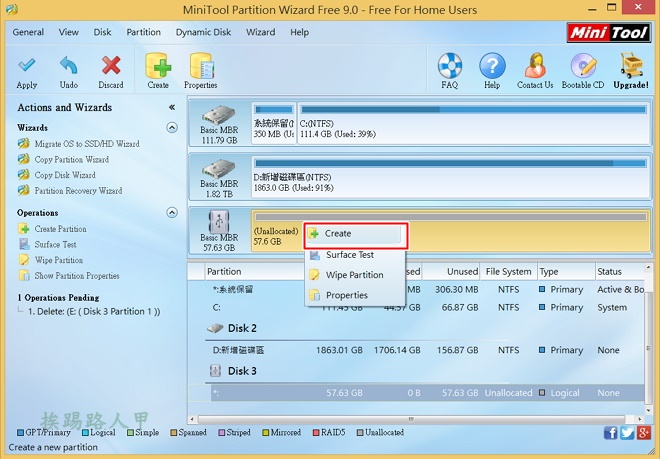Image resolution: width=660 pixels, height=459 pixels.
Task: Click the vertical scrollbar up arrow
Action: click(648, 268)
